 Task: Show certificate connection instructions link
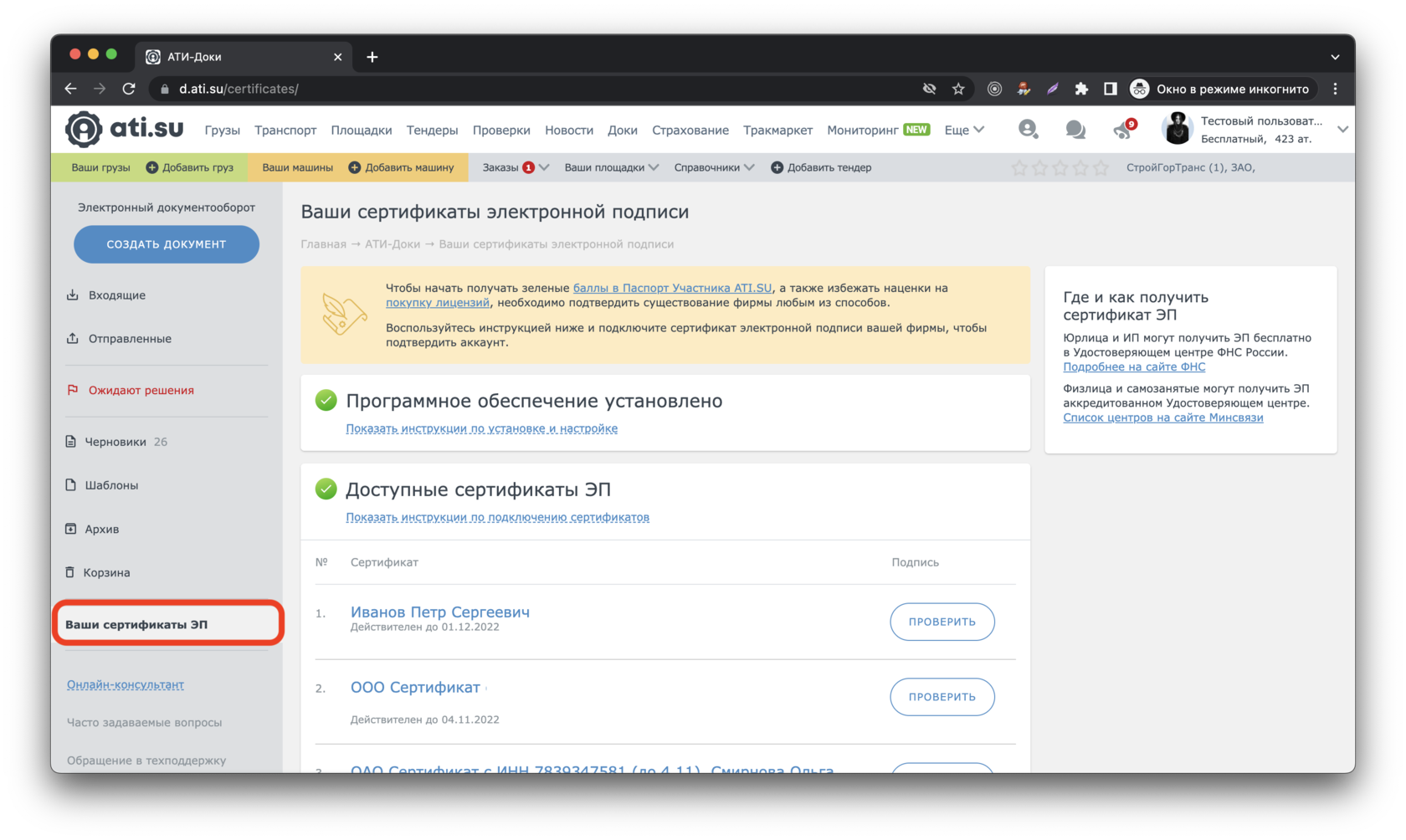(498, 517)
